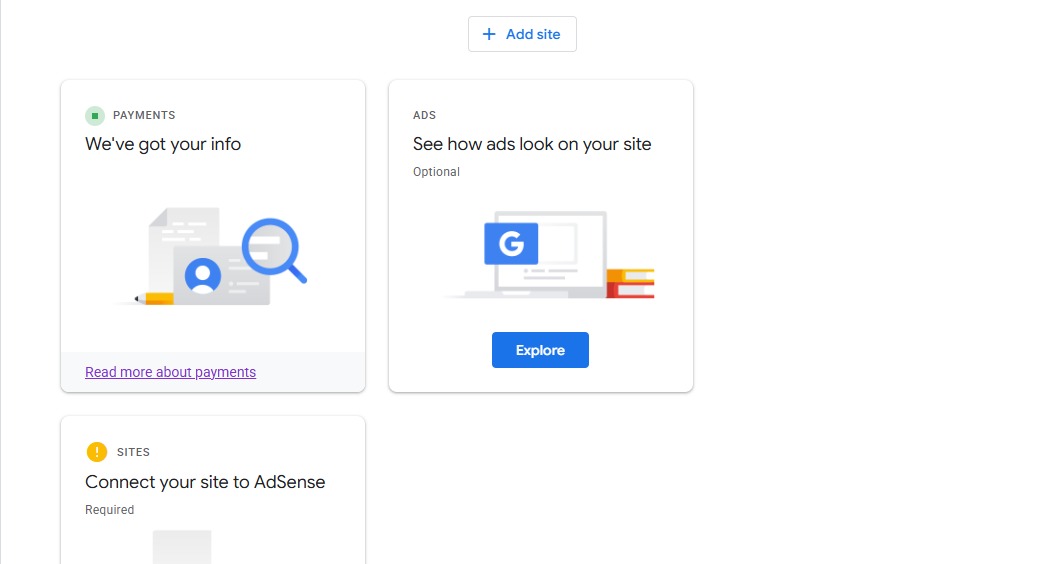Click the grey placeholder image in Sites card
1042x564 pixels.
tap(182, 547)
